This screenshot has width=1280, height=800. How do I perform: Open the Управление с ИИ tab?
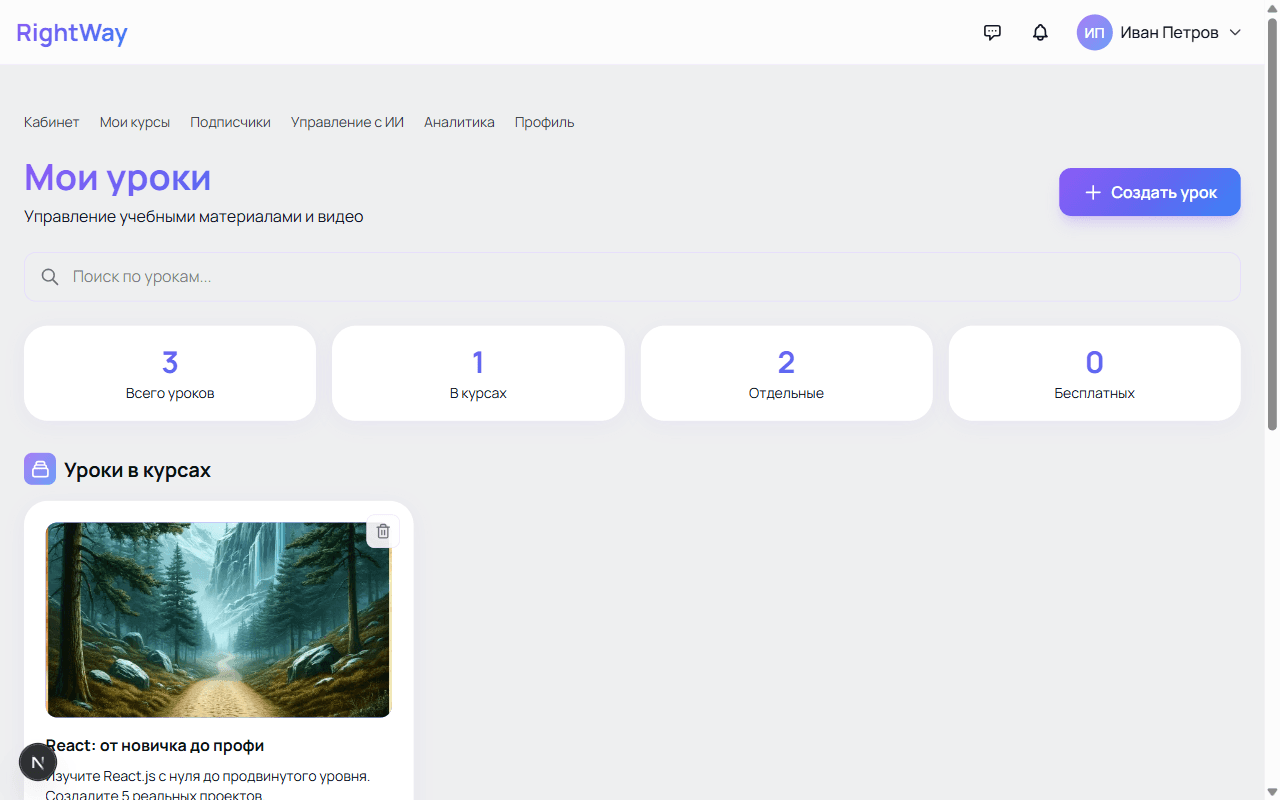347,122
